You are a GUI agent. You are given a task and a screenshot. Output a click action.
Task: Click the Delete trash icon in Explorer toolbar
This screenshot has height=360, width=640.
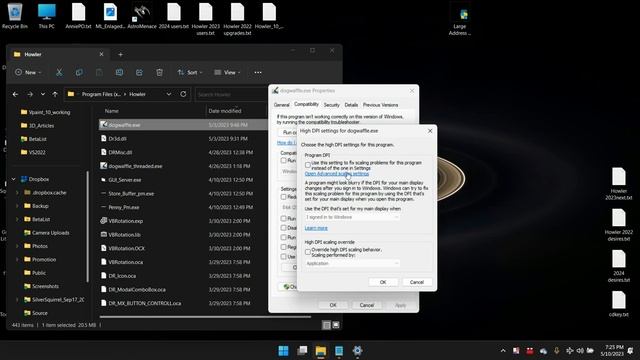159,72
